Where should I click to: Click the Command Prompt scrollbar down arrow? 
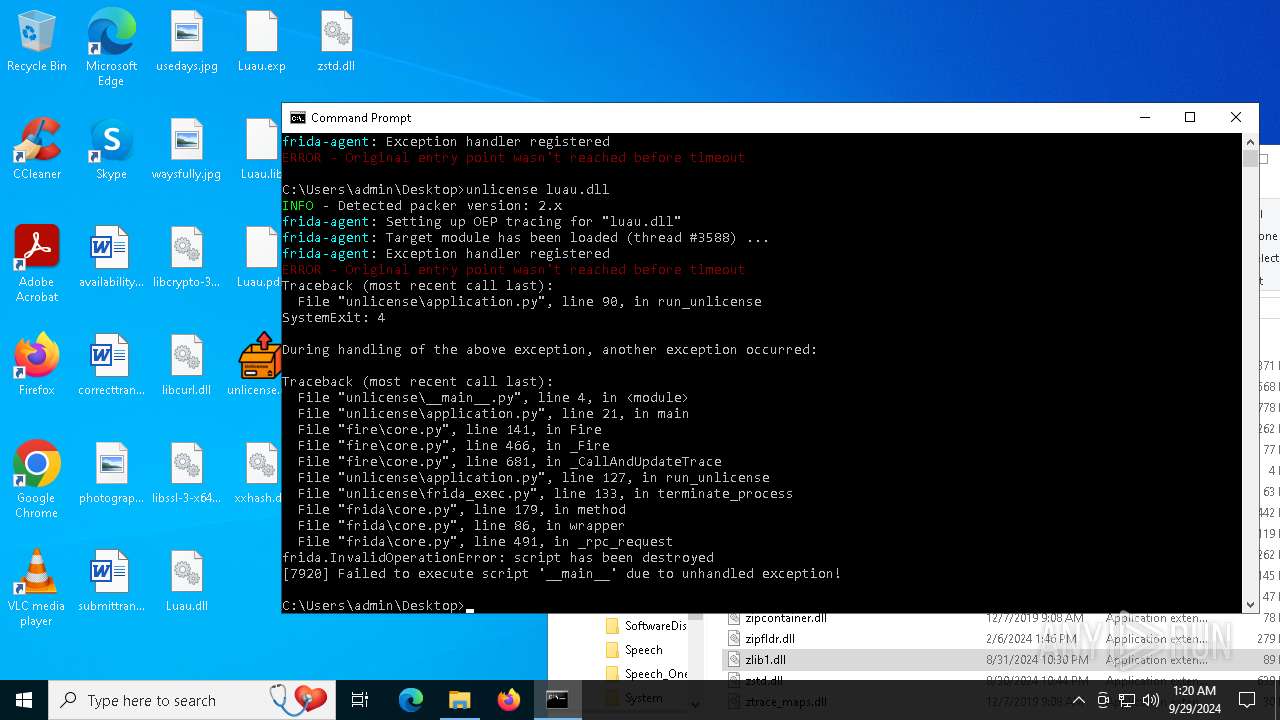point(1250,604)
